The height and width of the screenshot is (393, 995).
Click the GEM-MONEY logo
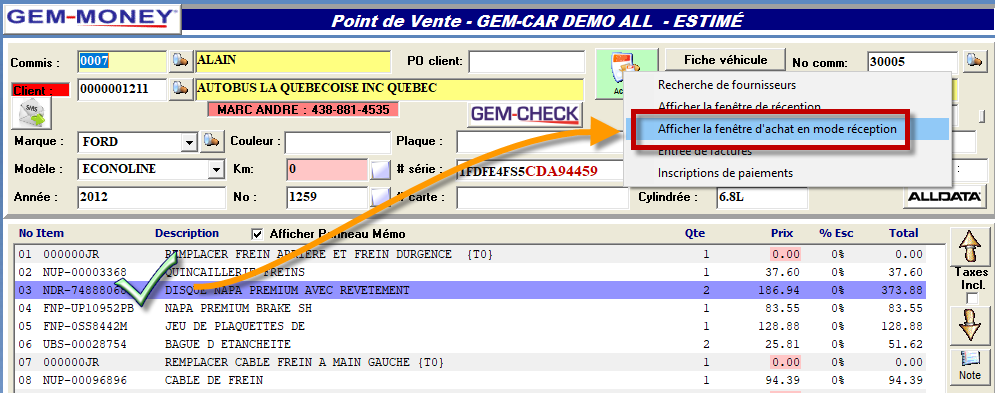(93, 18)
